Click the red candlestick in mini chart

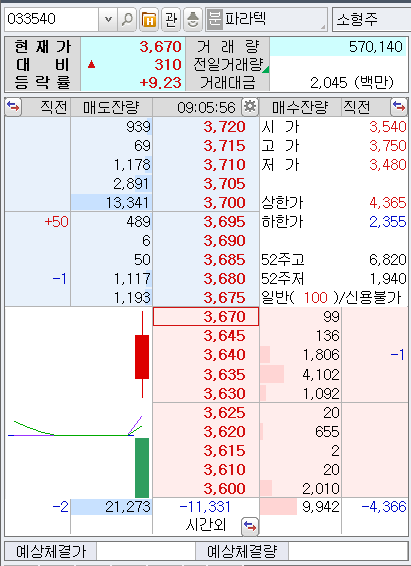(142, 356)
